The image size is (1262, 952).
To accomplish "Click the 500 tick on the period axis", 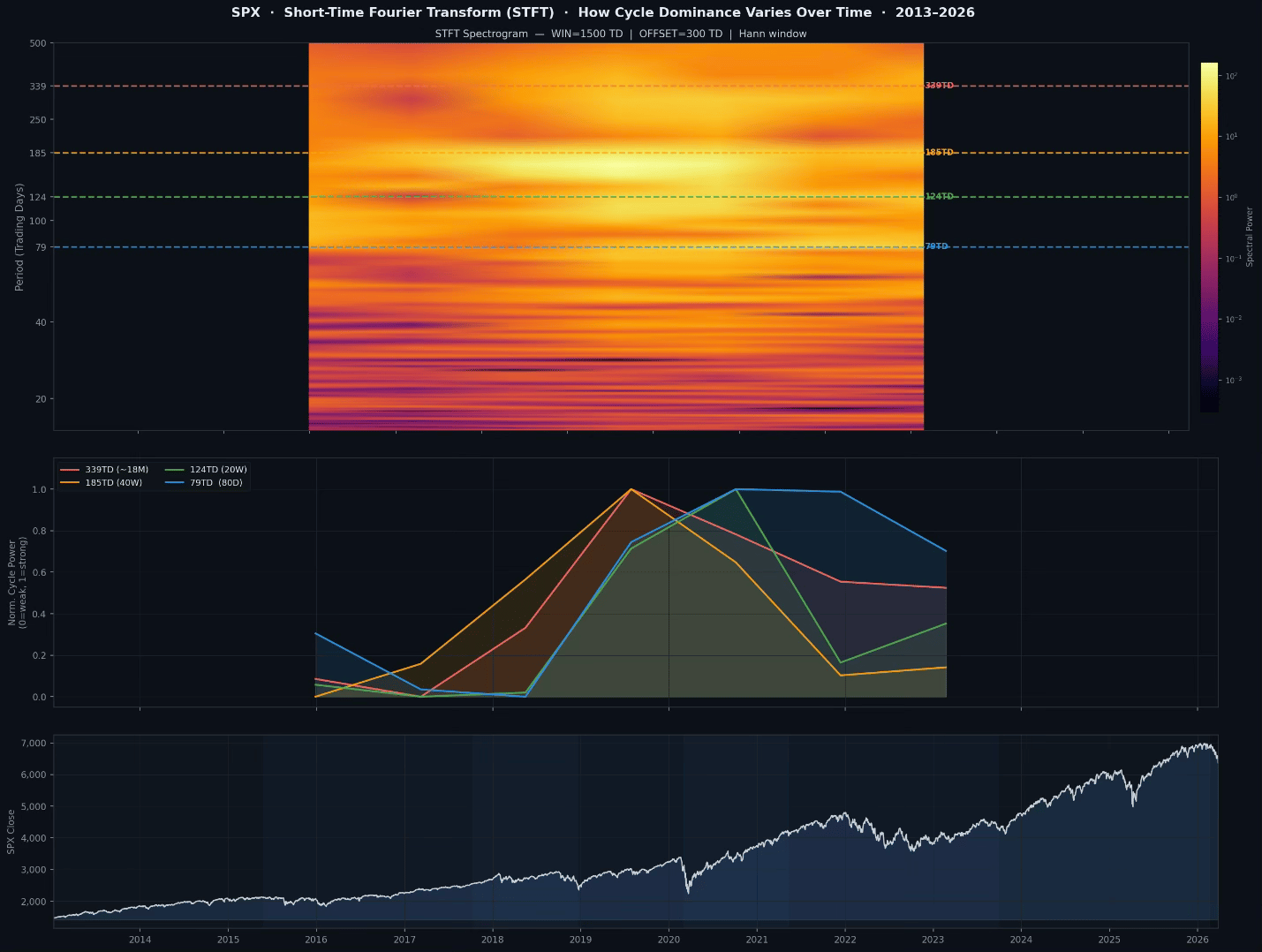I will tap(38, 43).
